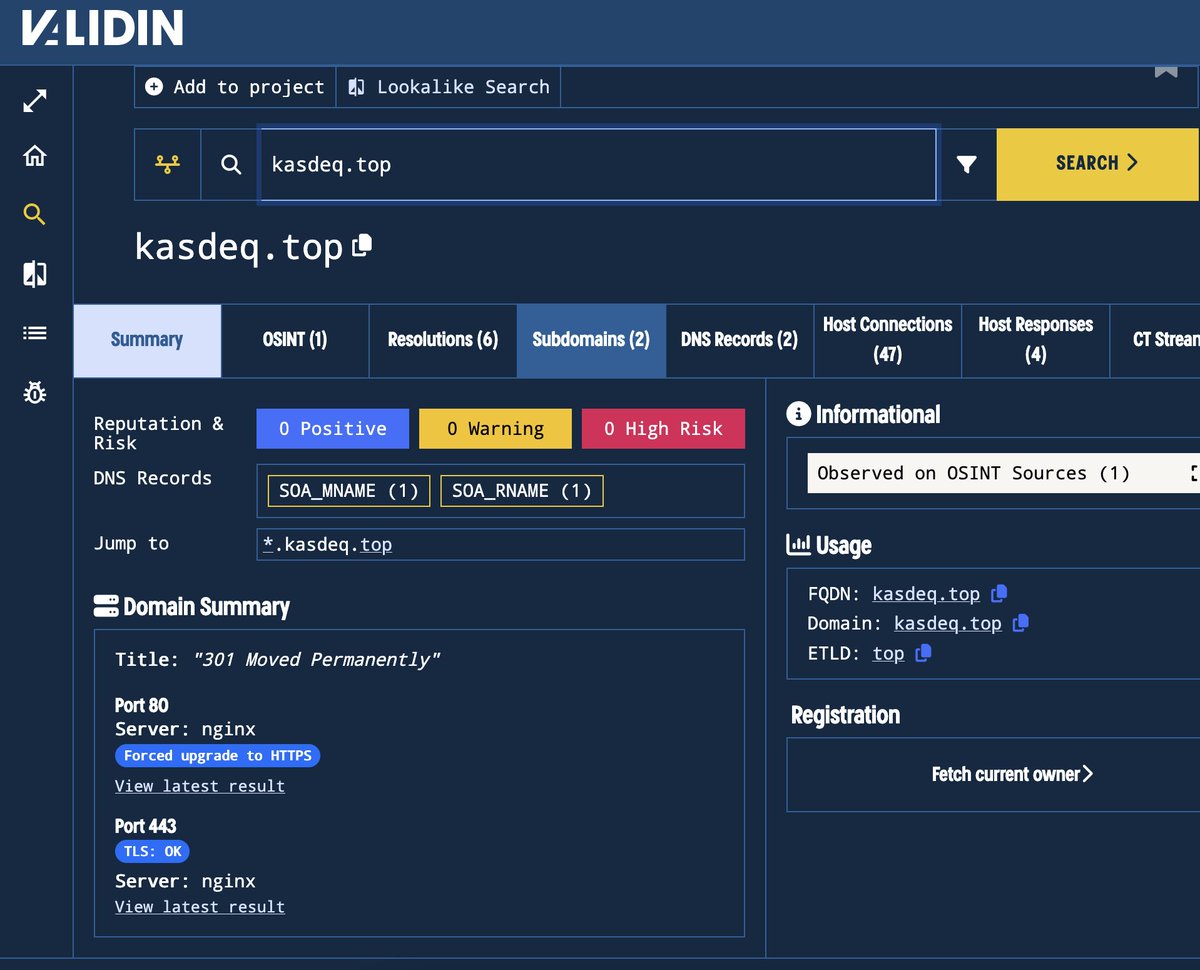Screen dimensions: 1200x970
Task: Click the Forced upgrade to HTTPS badge
Action: point(218,756)
